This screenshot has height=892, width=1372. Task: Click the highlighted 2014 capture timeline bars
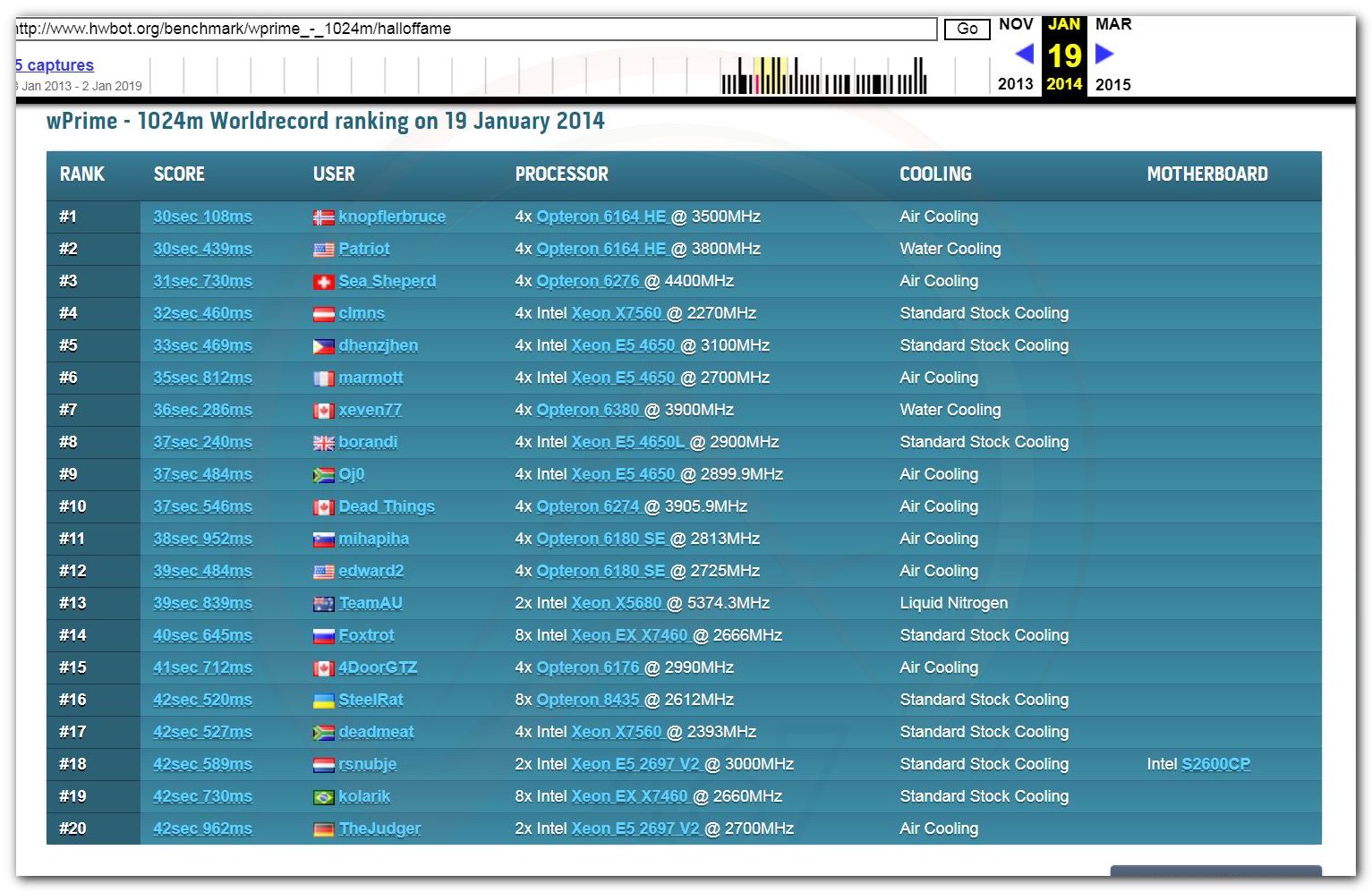(771, 76)
